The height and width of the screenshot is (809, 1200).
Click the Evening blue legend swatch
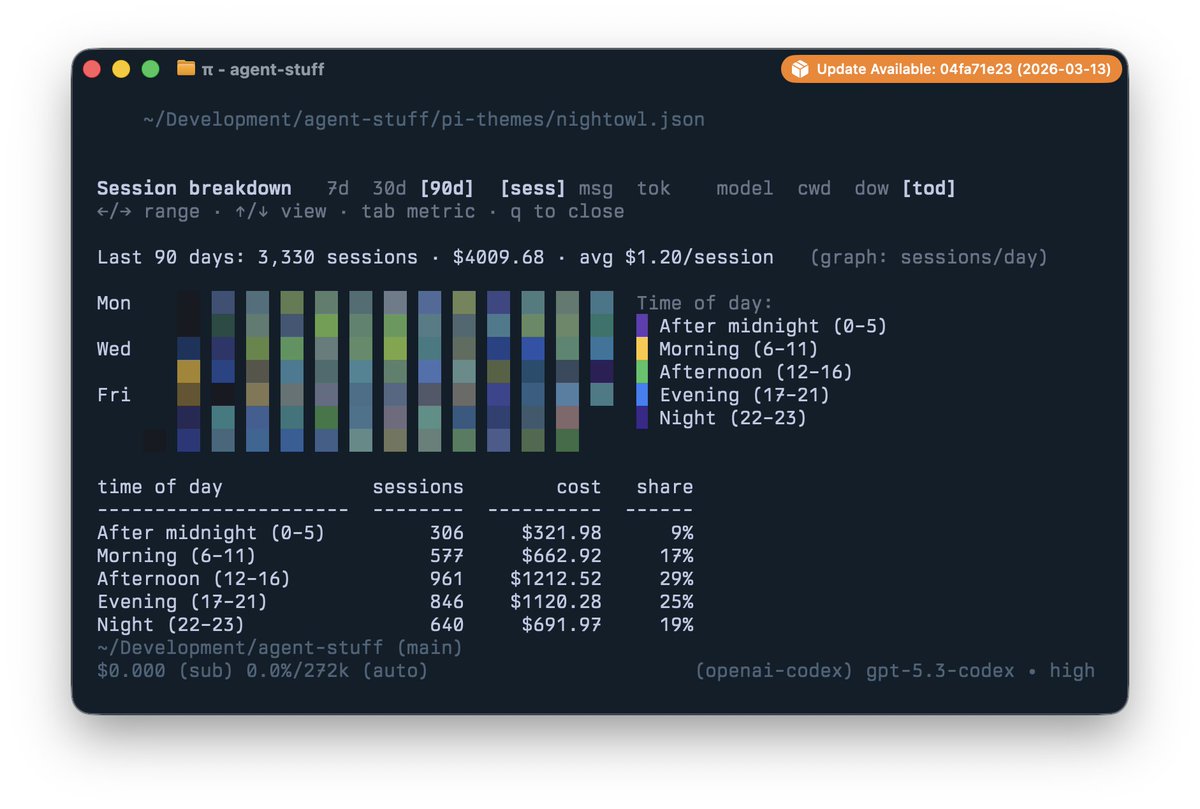click(x=642, y=395)
